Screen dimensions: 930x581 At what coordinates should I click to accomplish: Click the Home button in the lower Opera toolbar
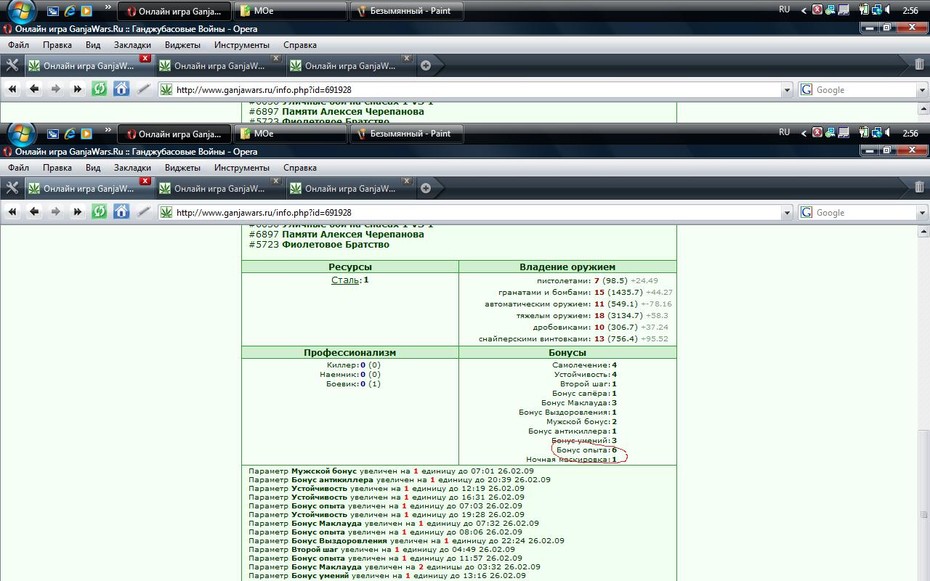[x=121, y=212]
